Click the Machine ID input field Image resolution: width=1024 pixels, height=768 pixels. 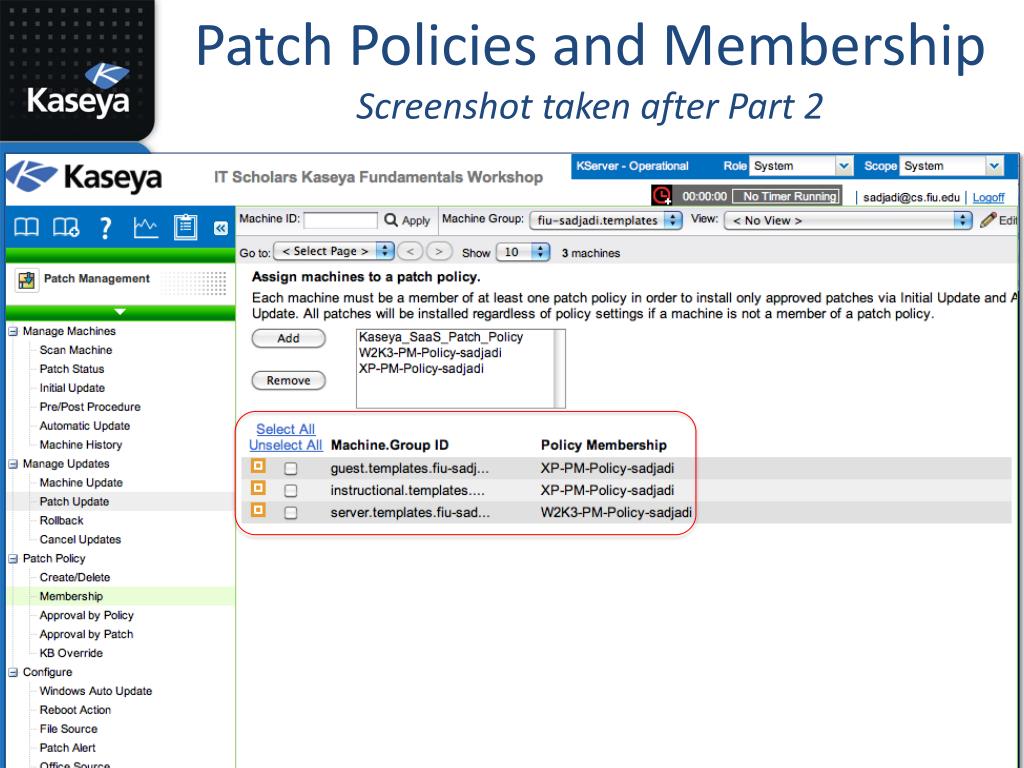coord(340,220)
